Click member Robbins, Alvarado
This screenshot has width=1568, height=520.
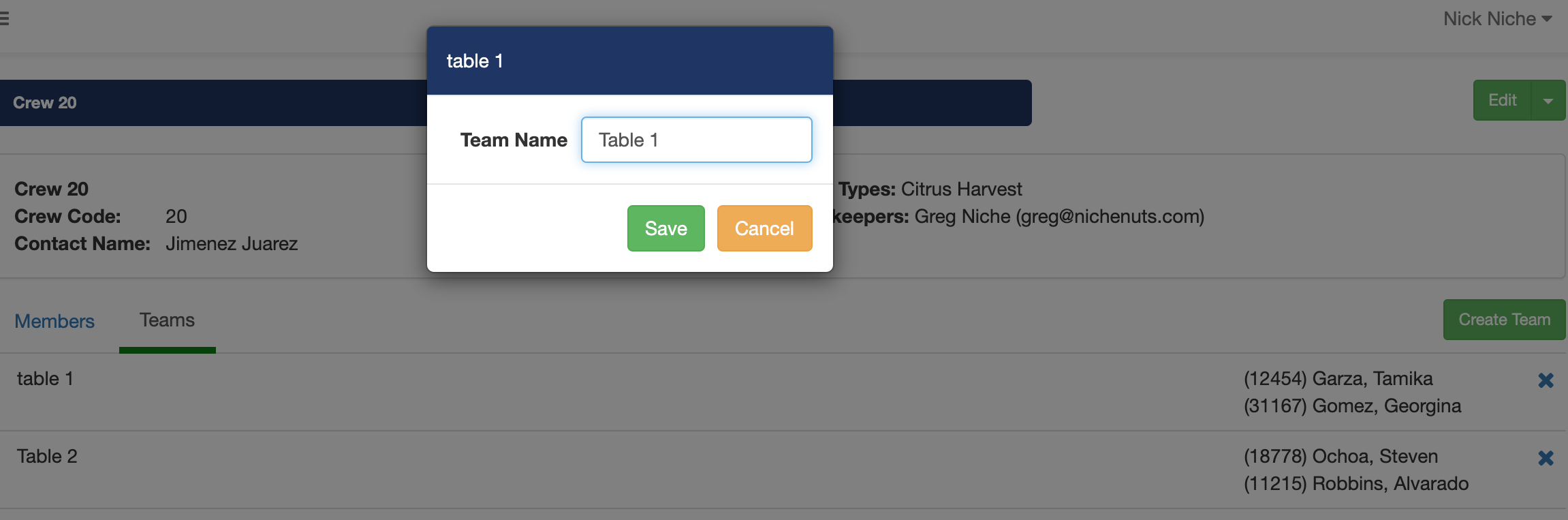tap(1355, 484)
